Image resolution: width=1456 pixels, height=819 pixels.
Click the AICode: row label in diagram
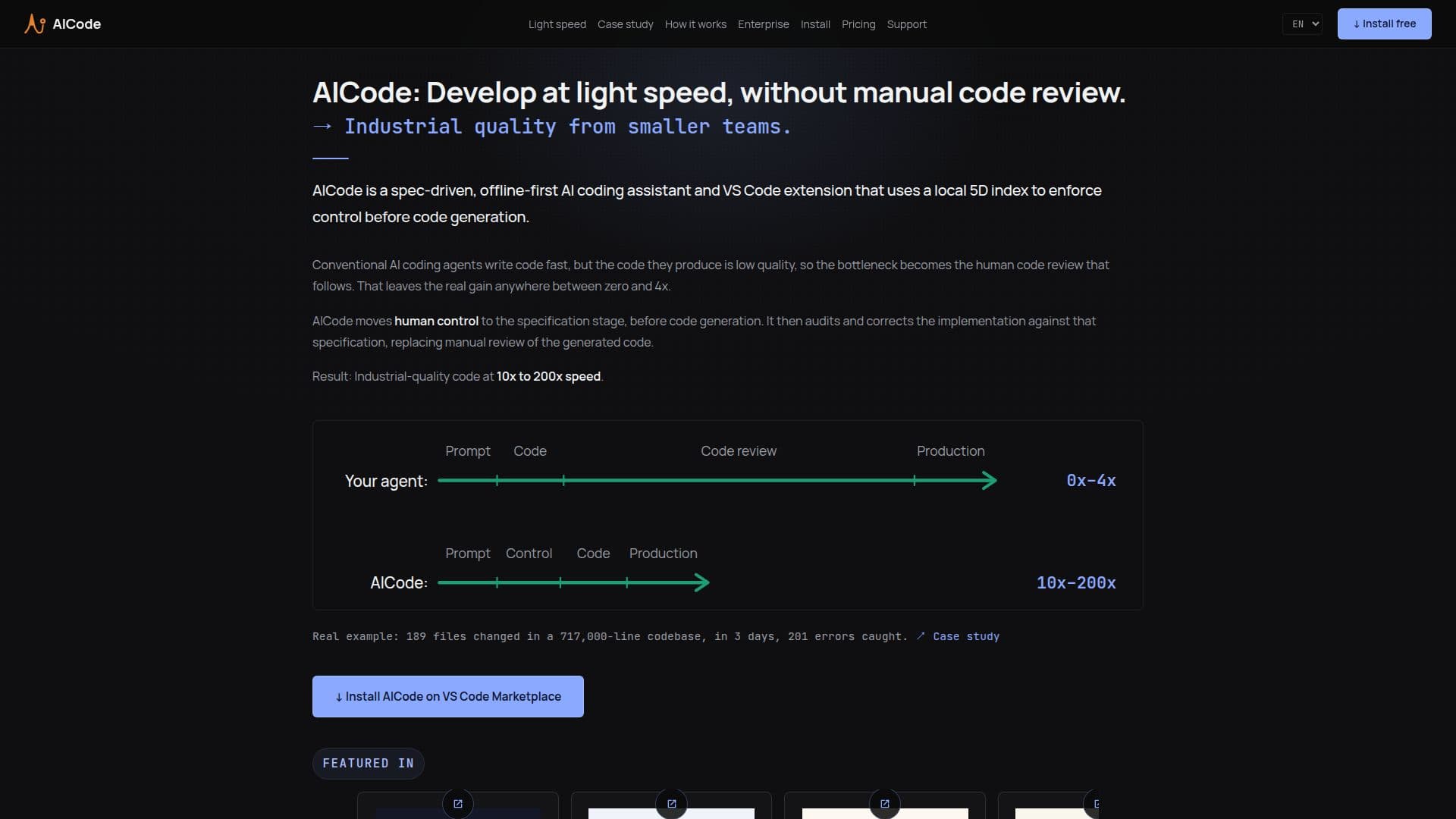pos(399,582)
